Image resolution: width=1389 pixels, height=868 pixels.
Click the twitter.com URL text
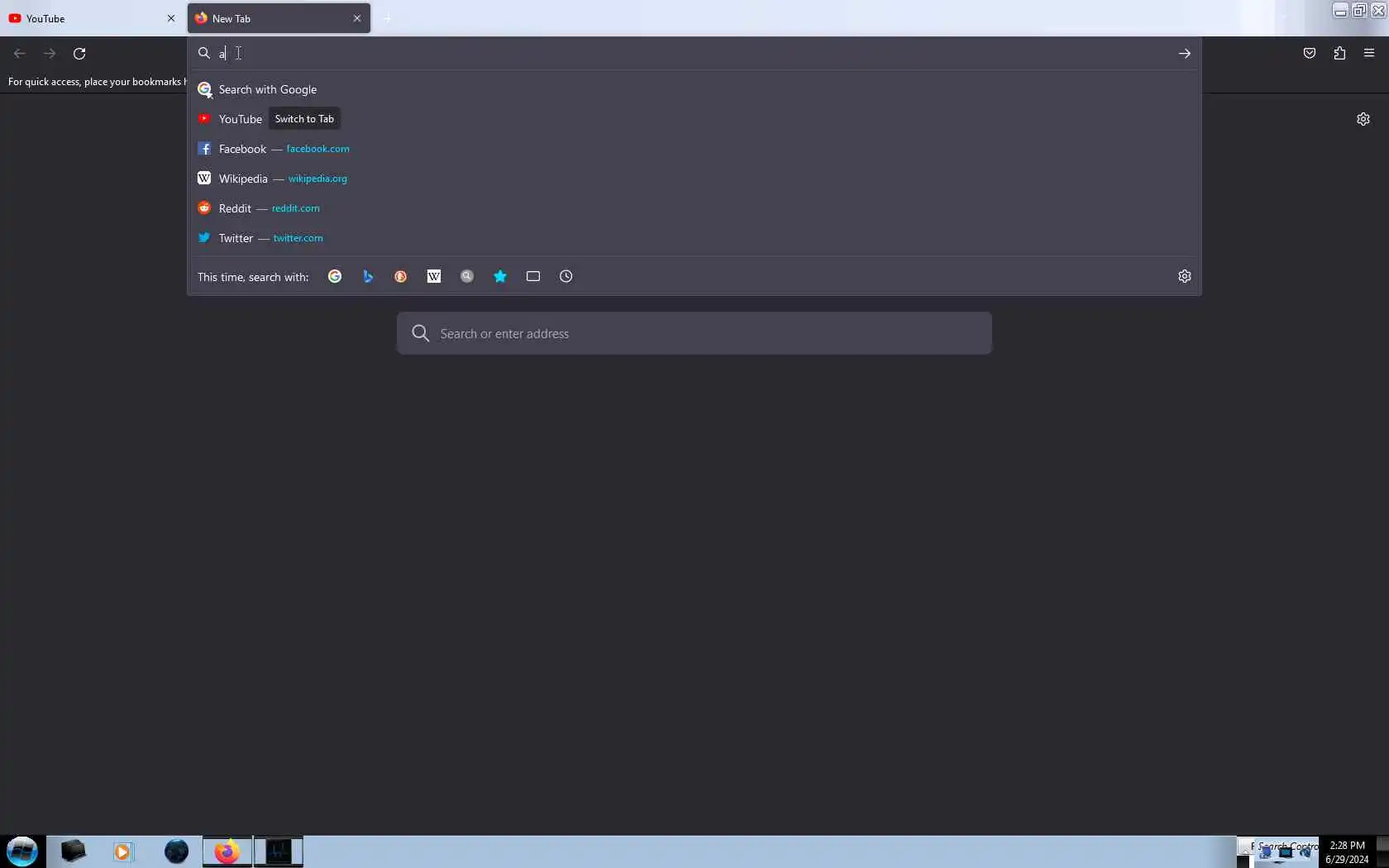click(298, 238)
